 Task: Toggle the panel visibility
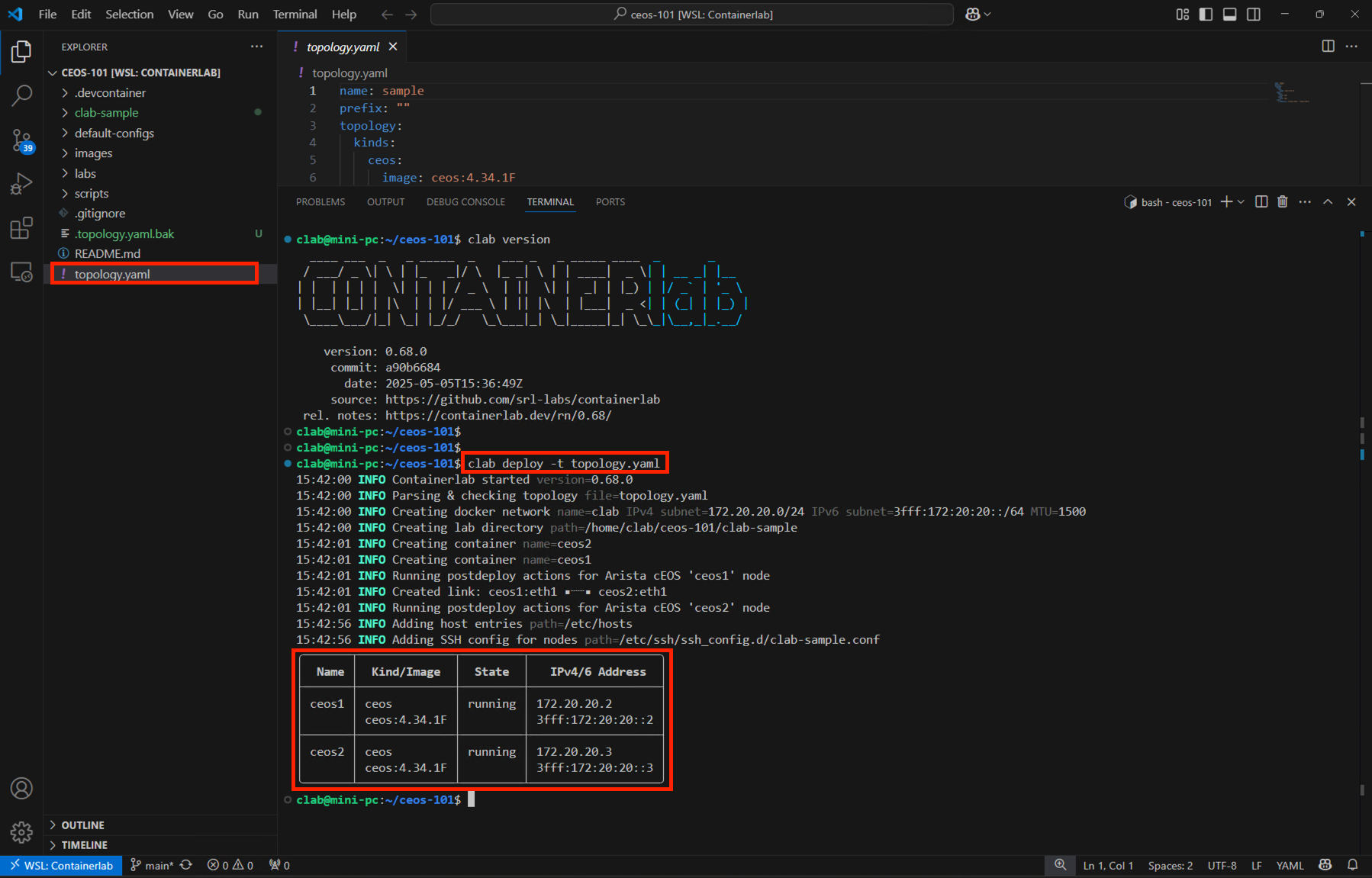point(1229,14)
